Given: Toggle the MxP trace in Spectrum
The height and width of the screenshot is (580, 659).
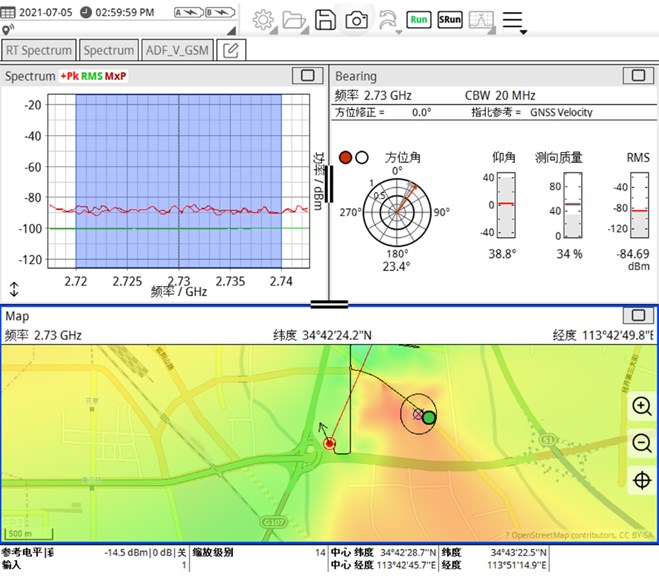Looking at the screenshot, I should [116, 76].
